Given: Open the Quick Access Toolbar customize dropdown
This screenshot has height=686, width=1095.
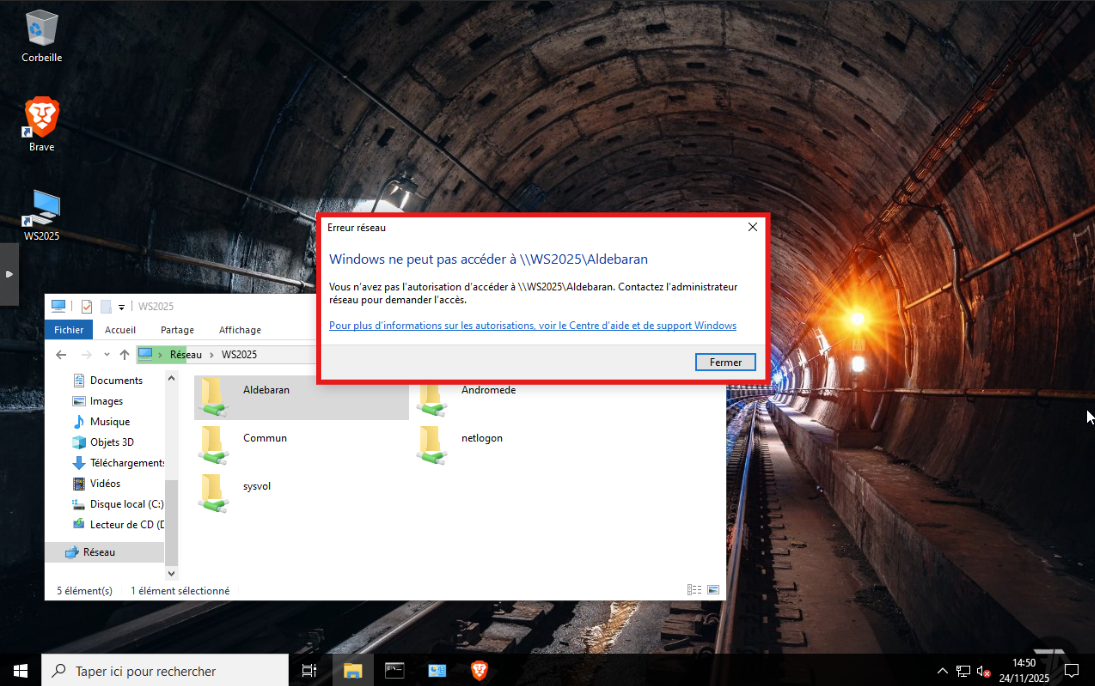Looking at the screenshot, I should [122, 306].
